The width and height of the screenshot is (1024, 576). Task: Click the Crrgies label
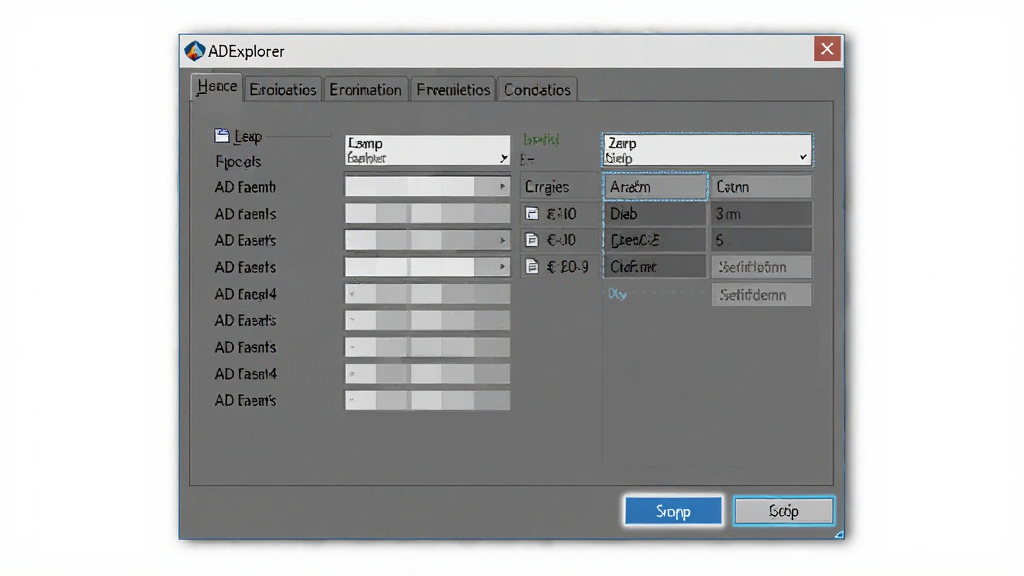click(547, 187)
